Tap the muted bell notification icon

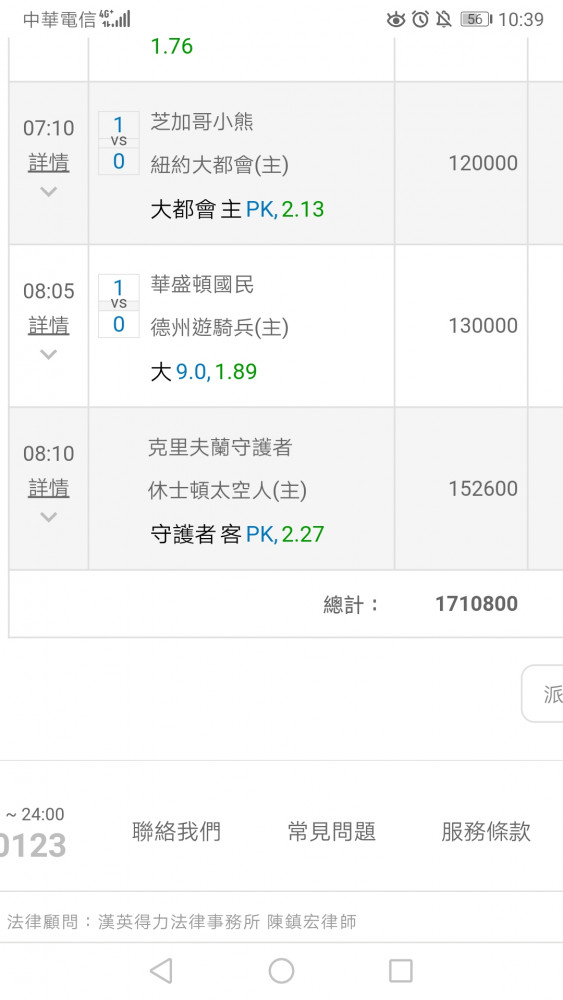pos(444,19)
